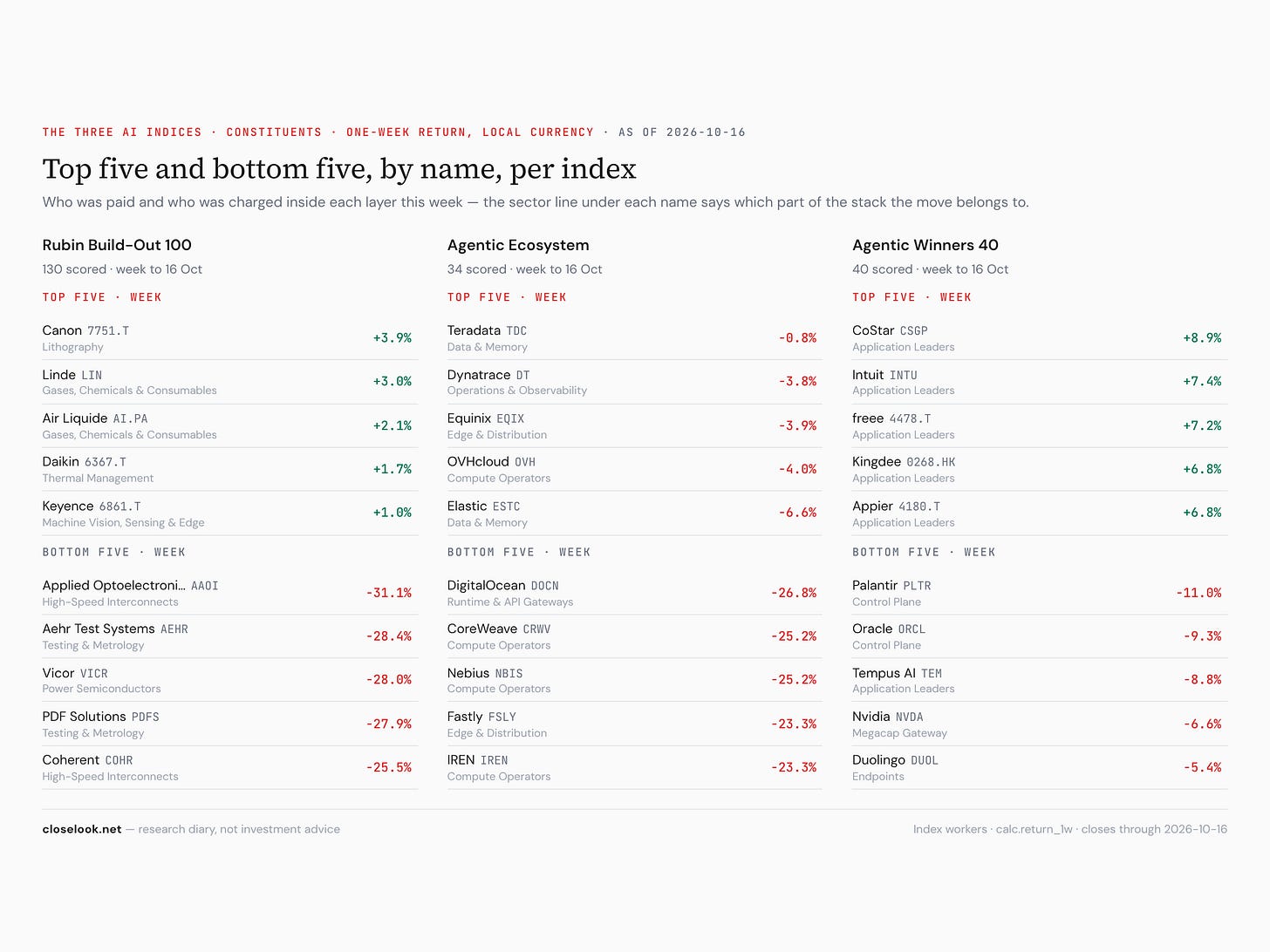Click the Tempus AI TEM entry
The width and height of the screenshot is (1270, 952).
pyautogui.click(x=897, y=673)
